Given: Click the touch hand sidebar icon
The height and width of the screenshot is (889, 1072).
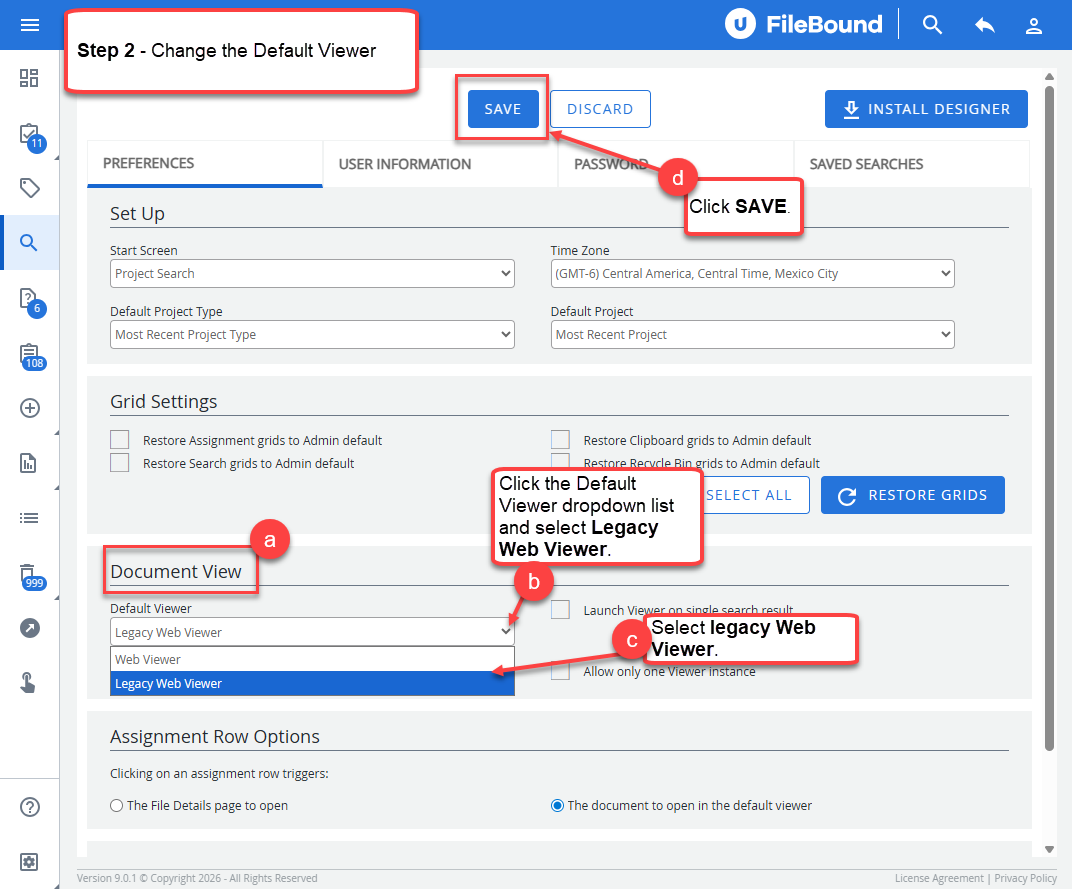Looking at the screenshot, I should (x=28, y=682).
